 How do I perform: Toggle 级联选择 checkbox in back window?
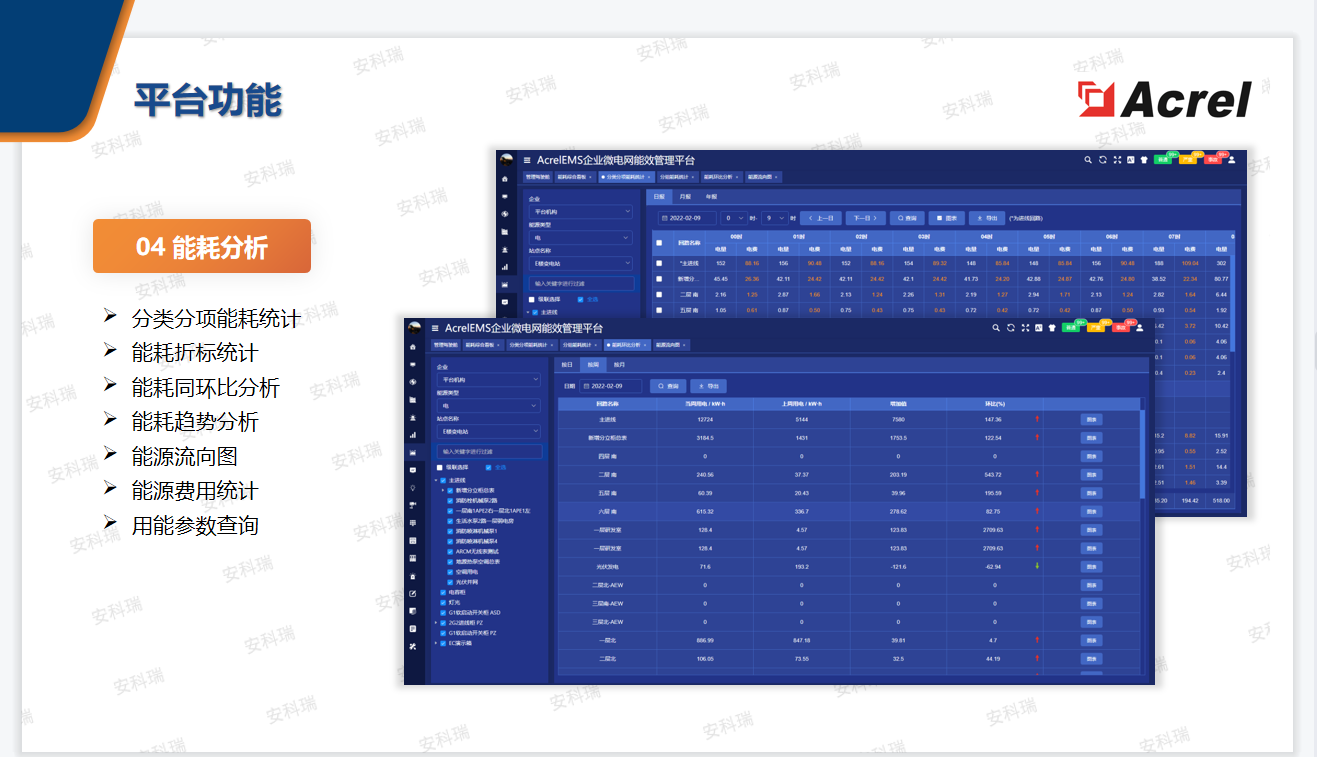tap(531, 299)
